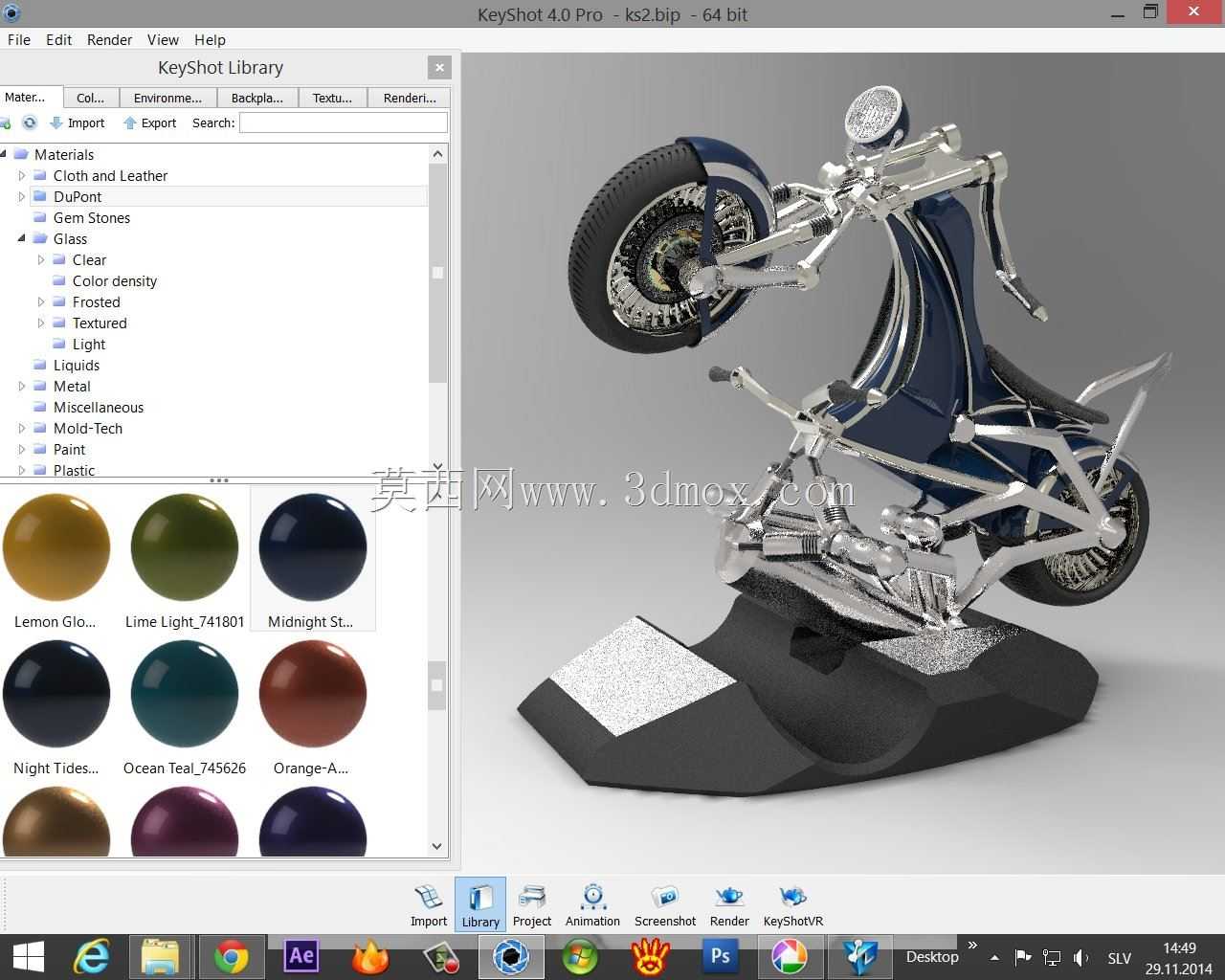Select the Lemon Glo... material sphere

coord(56,547)
